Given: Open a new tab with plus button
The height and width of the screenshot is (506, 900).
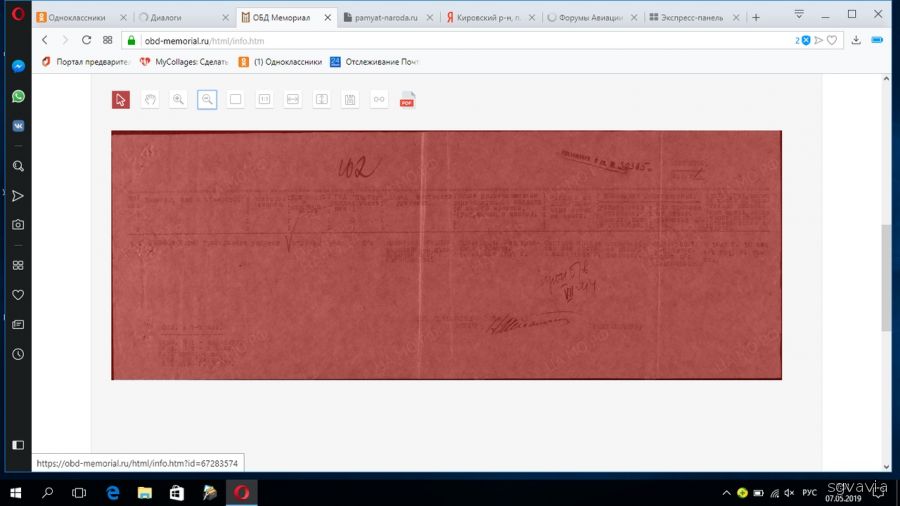Looking at the screenshot, I should [756, 17].
